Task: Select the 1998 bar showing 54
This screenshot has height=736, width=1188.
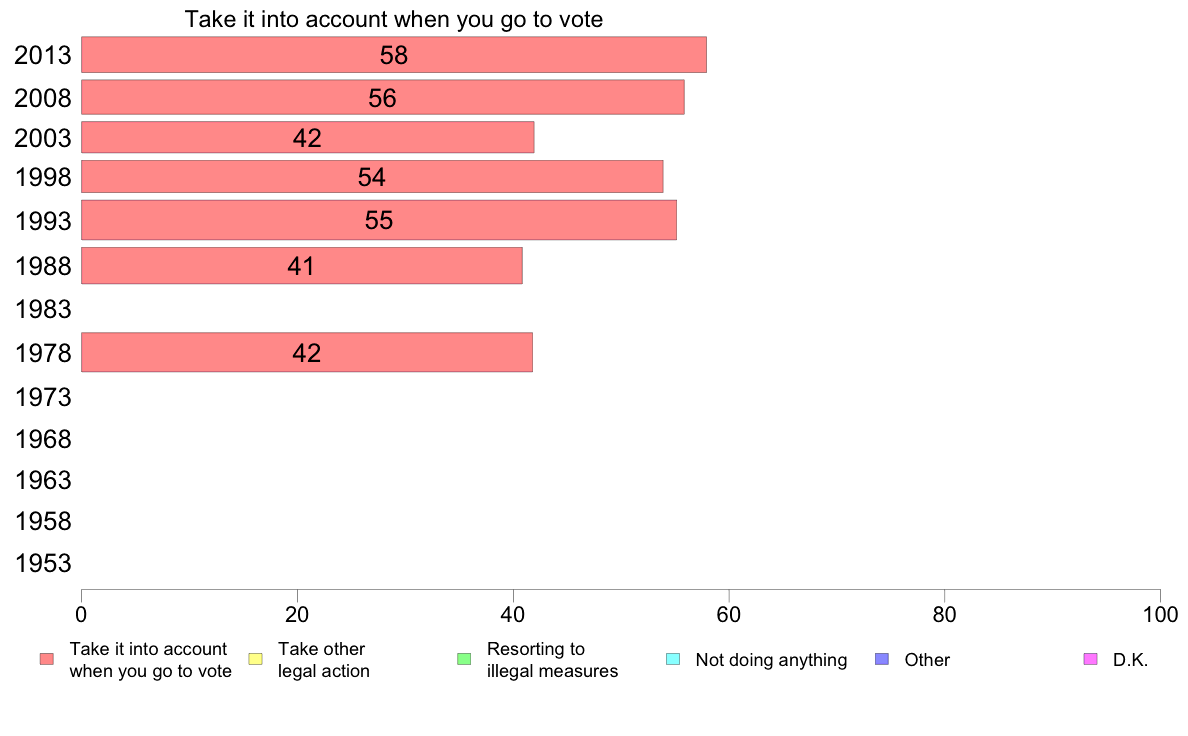Action: pos(372,177)
